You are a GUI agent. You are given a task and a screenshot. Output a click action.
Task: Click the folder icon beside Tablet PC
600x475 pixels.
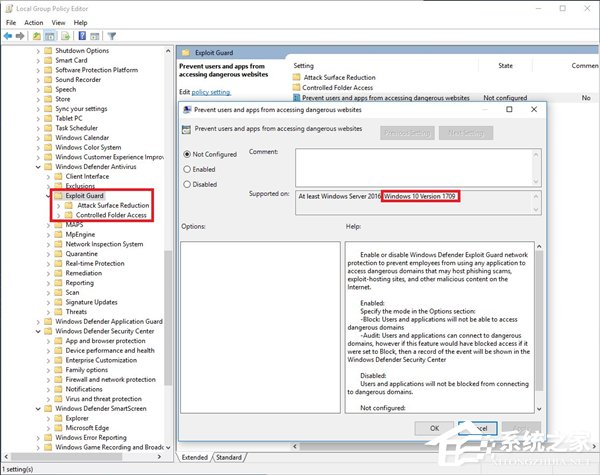coord(48,118)
